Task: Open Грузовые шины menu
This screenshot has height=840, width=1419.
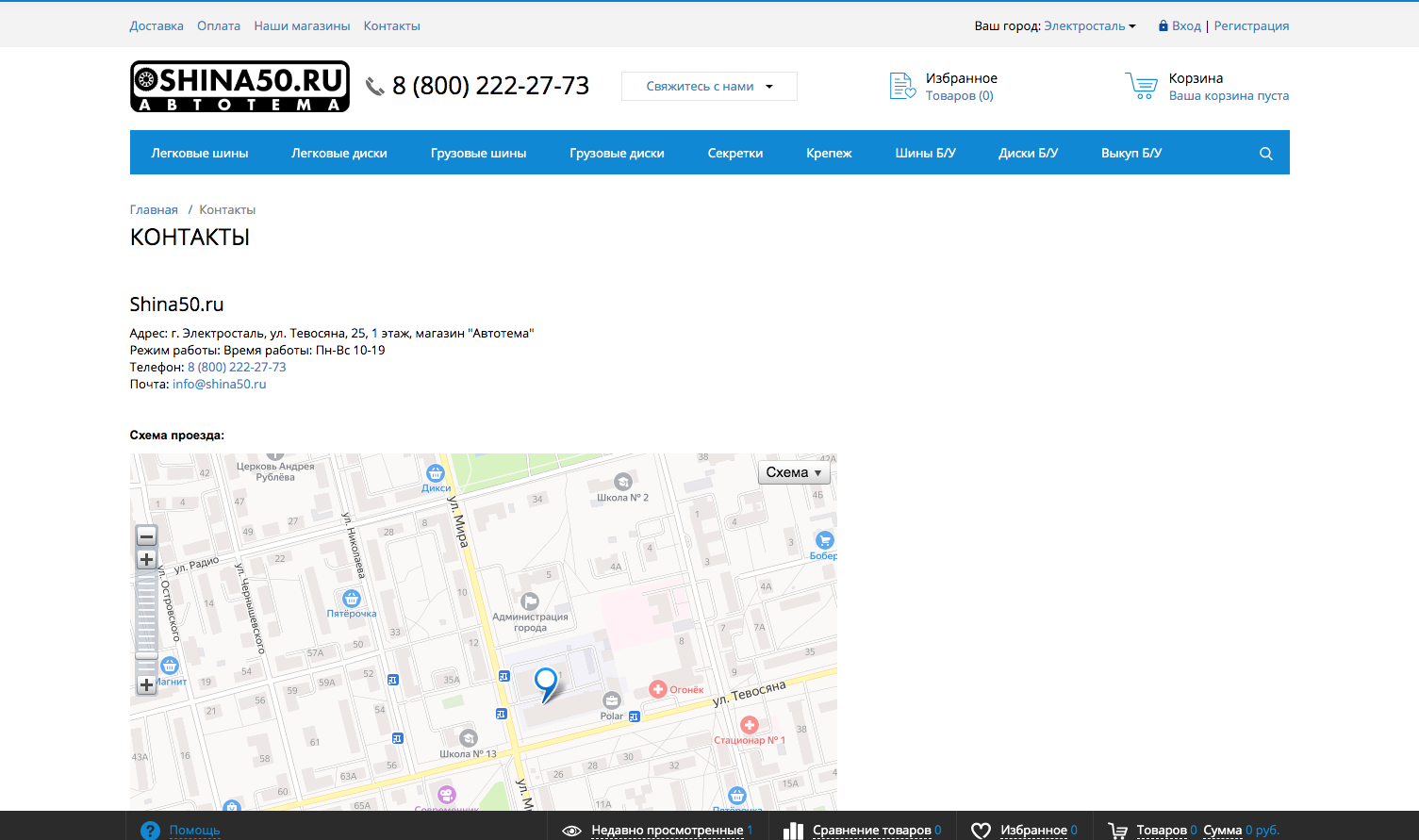Action: click(479, 153)
